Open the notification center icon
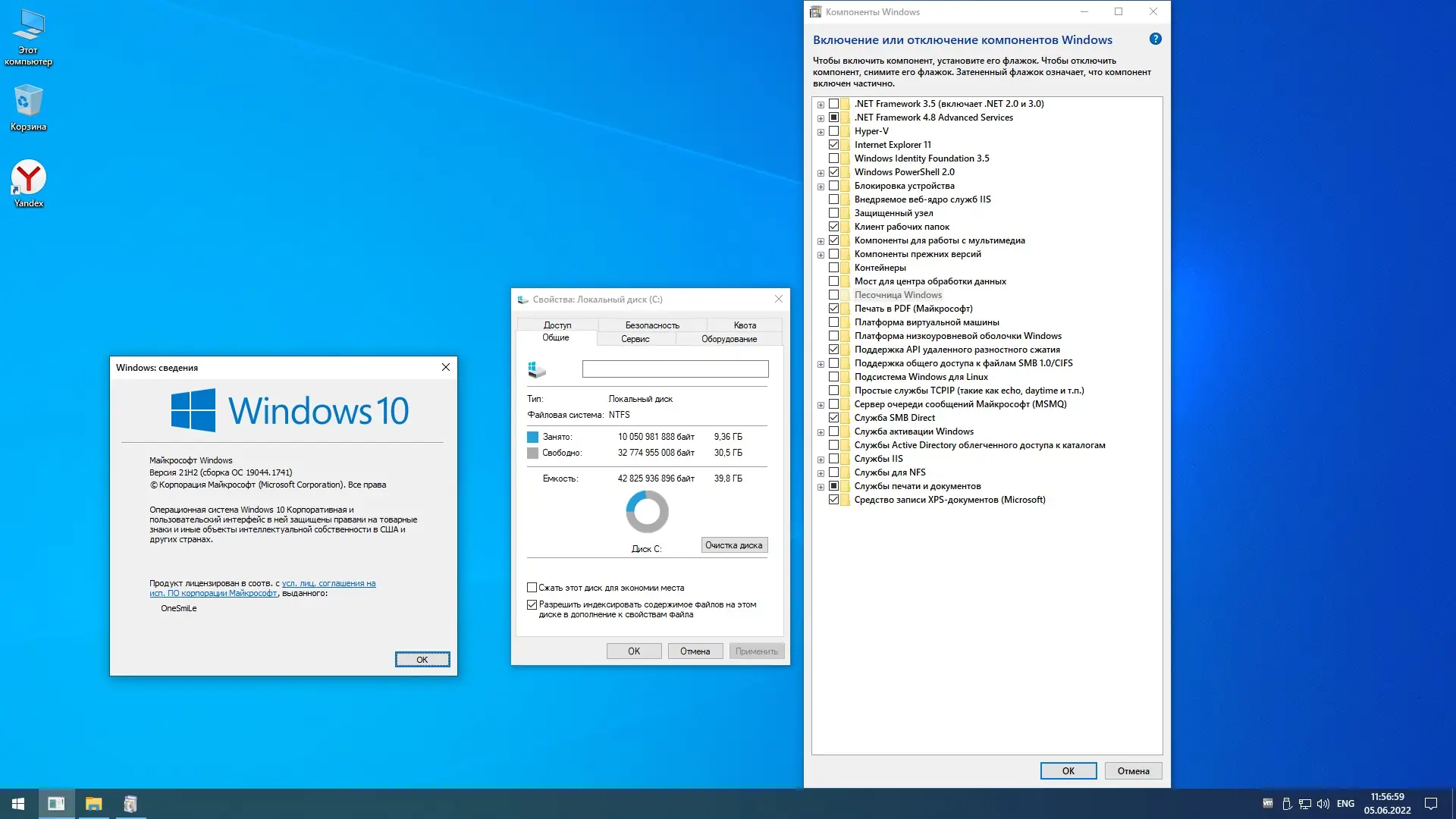 pyautogui.click(x=1431, y=804)
